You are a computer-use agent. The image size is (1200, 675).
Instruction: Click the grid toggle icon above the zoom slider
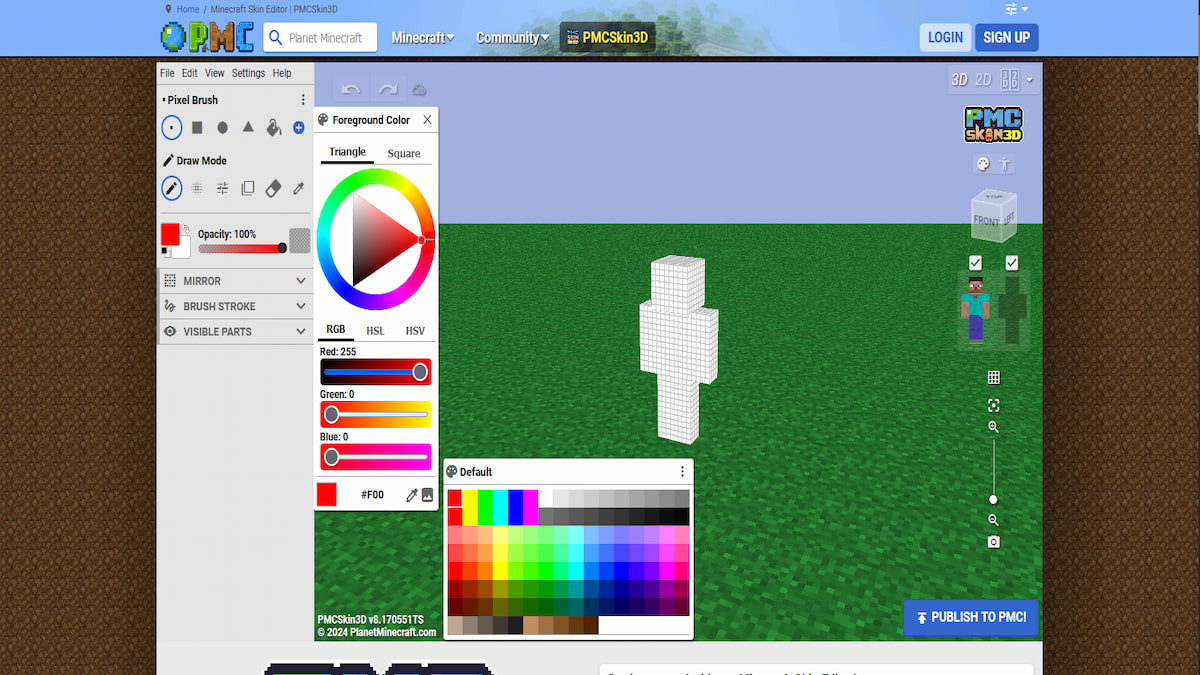pos(993,377)
